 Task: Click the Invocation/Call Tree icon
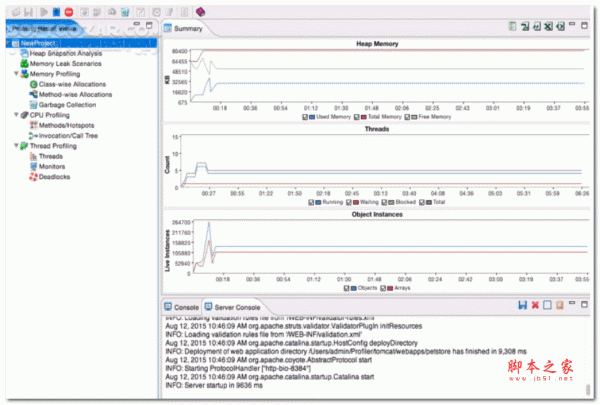click(x=33, y=136)
